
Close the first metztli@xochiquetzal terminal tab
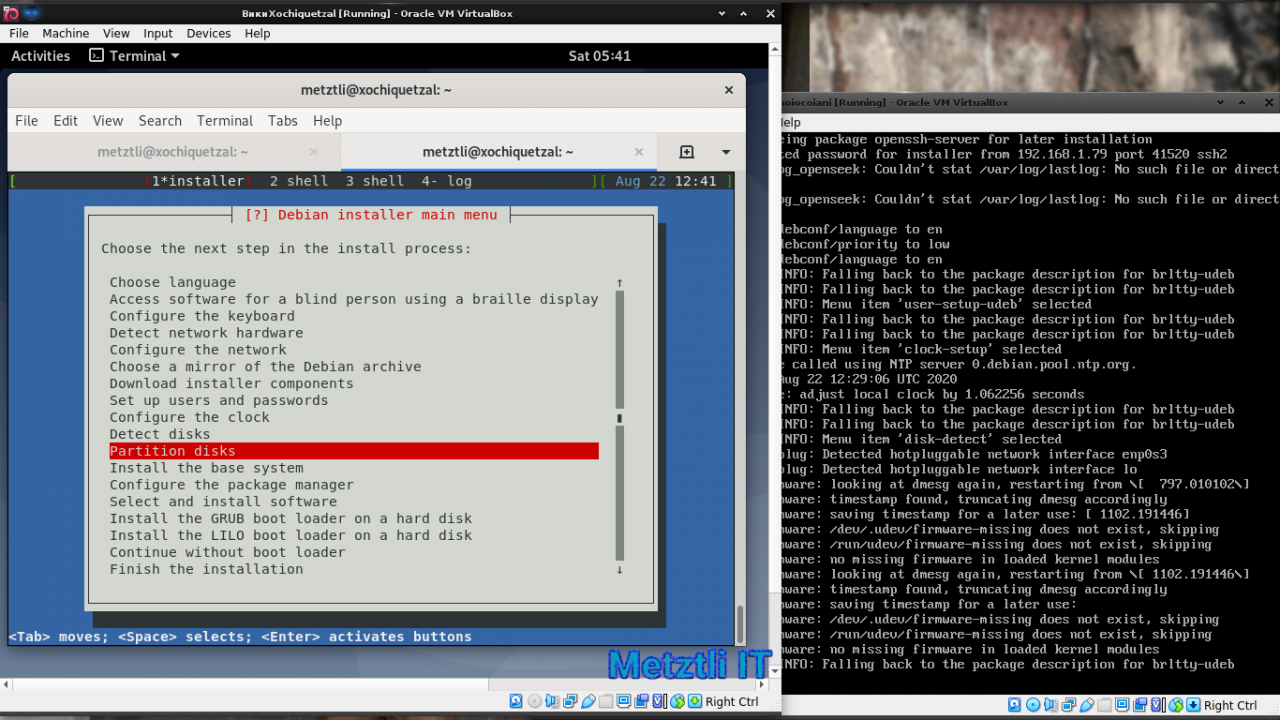click(313, 152)
